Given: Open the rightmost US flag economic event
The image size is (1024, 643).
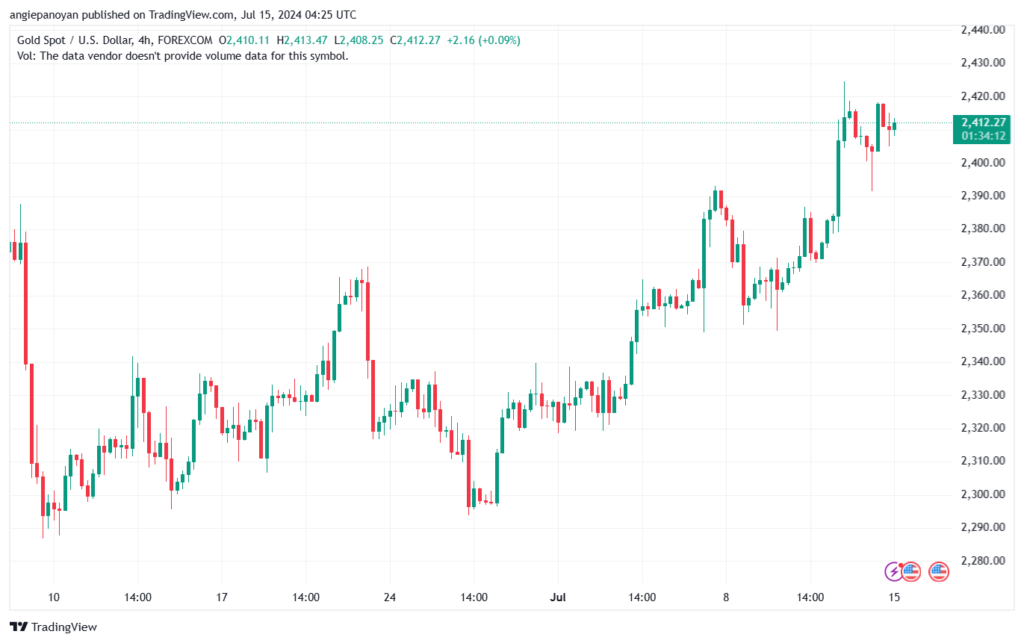Looking at the screenshot, I should point(938,572).
